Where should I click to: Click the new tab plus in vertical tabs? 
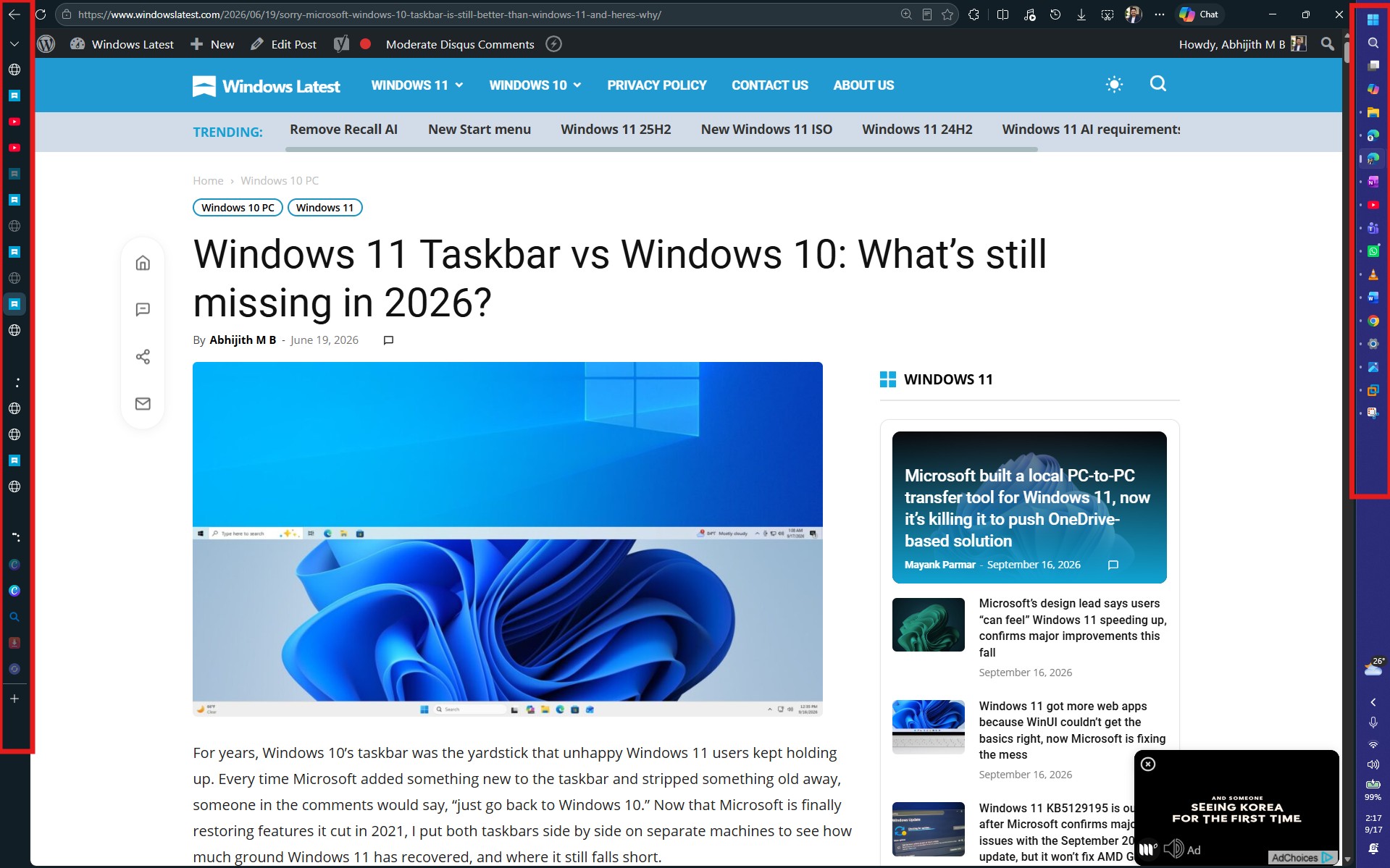14,699
